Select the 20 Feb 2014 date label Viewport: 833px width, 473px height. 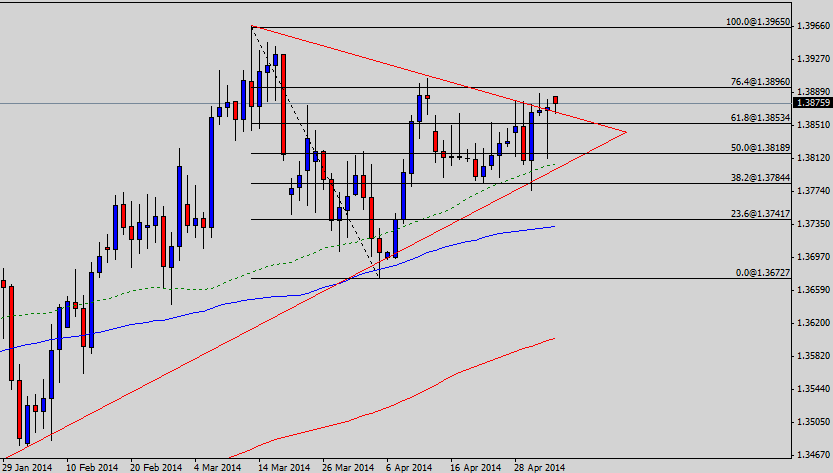156,467
